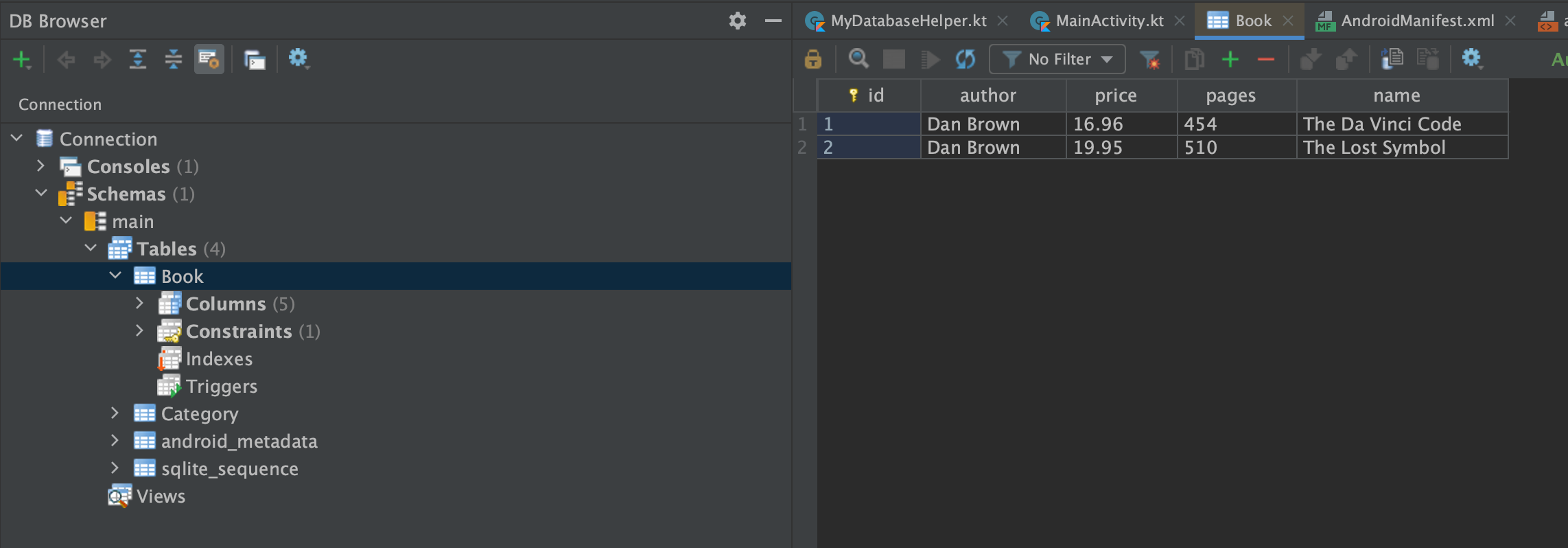The height and width of the screenshot is (548, 1568).
Task: Click the forward navigation arrow in DB Browser
Action: [x=102, y=60]
